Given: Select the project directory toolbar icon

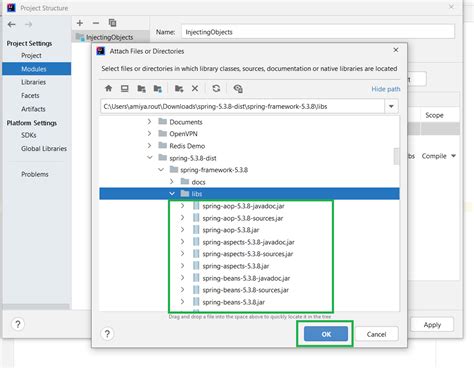Looking at the screenshot, I should (141, 88).
